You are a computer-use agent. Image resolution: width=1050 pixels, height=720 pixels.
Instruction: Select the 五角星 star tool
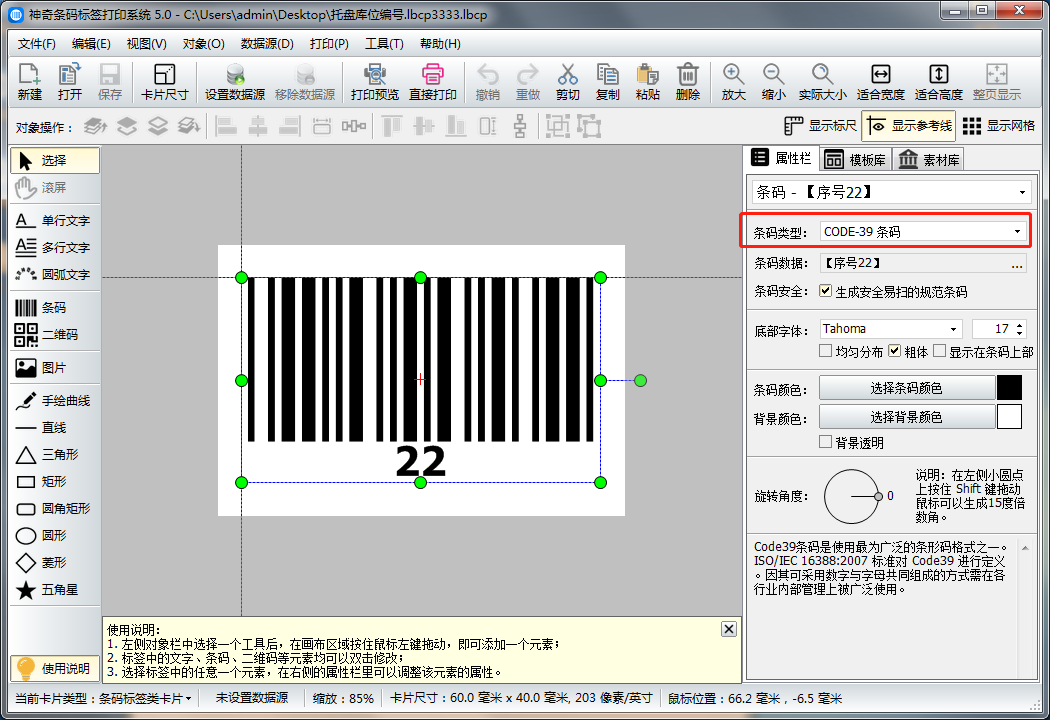pyautogui.click(x=55, y=589)
